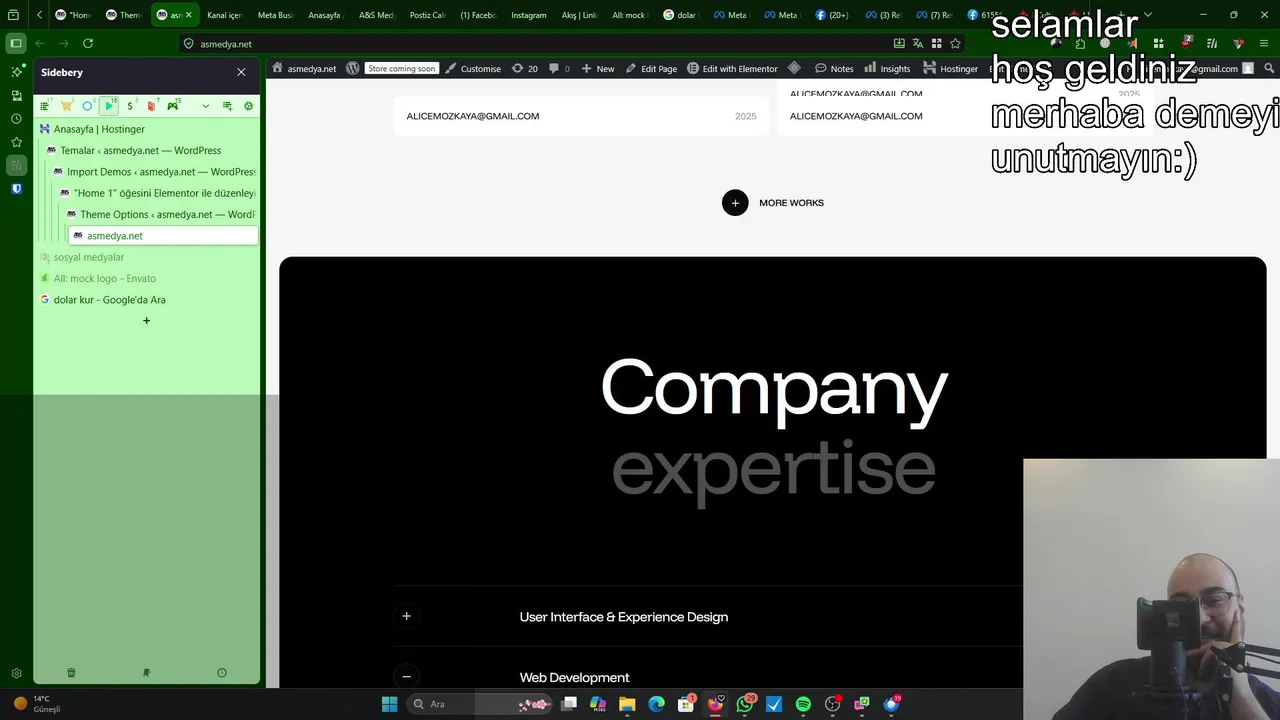Open History clock icon in sidebar strip

tap(16, 118)
